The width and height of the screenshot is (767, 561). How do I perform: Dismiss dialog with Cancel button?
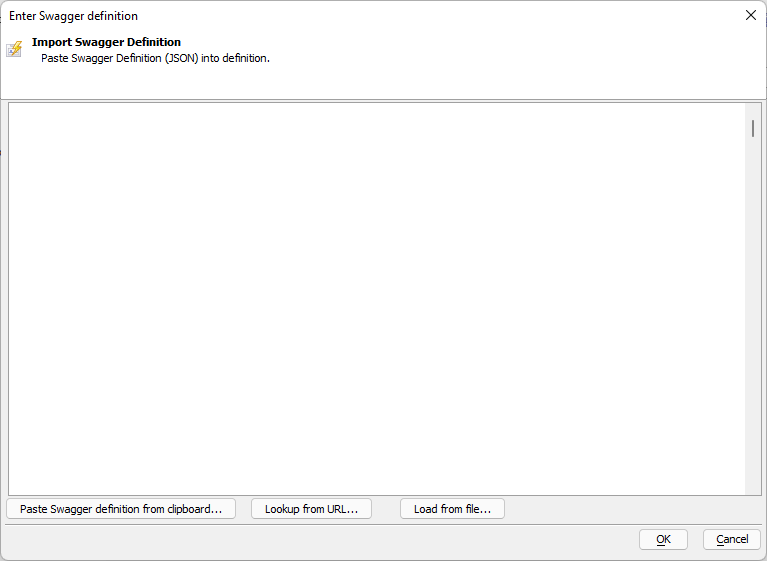[x=732, y=539]
